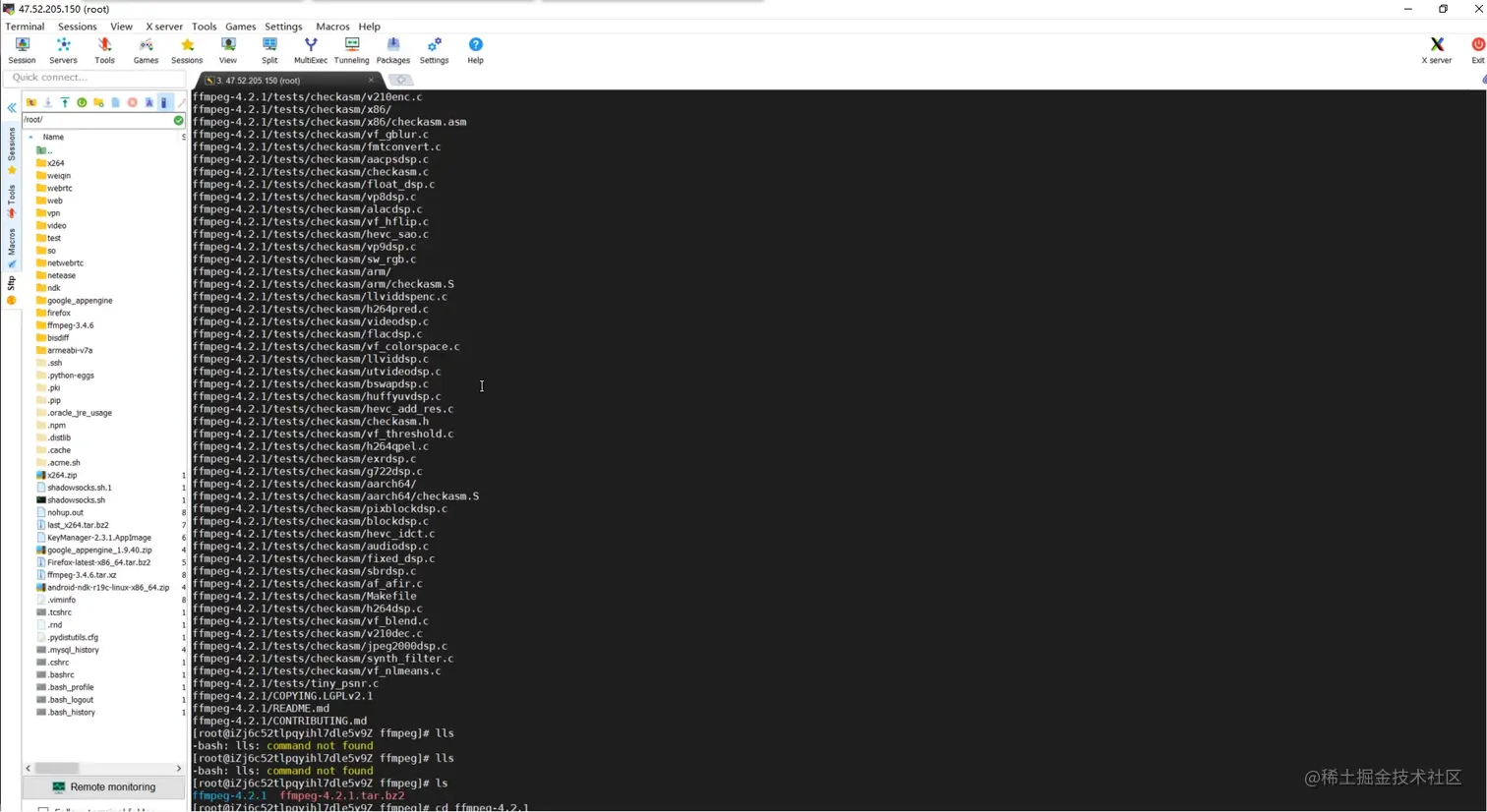The height and width of the screenshot is (812, 1487).
Task: Switch to the Sessions vertical side tab
Action: tap(12, 150)
